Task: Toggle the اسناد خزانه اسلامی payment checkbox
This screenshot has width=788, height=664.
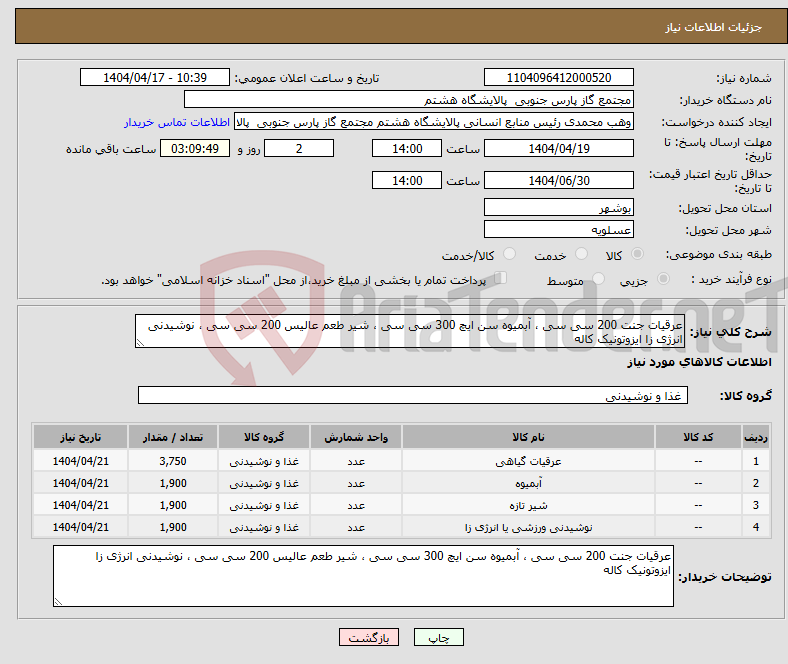Action: point(501,277)
